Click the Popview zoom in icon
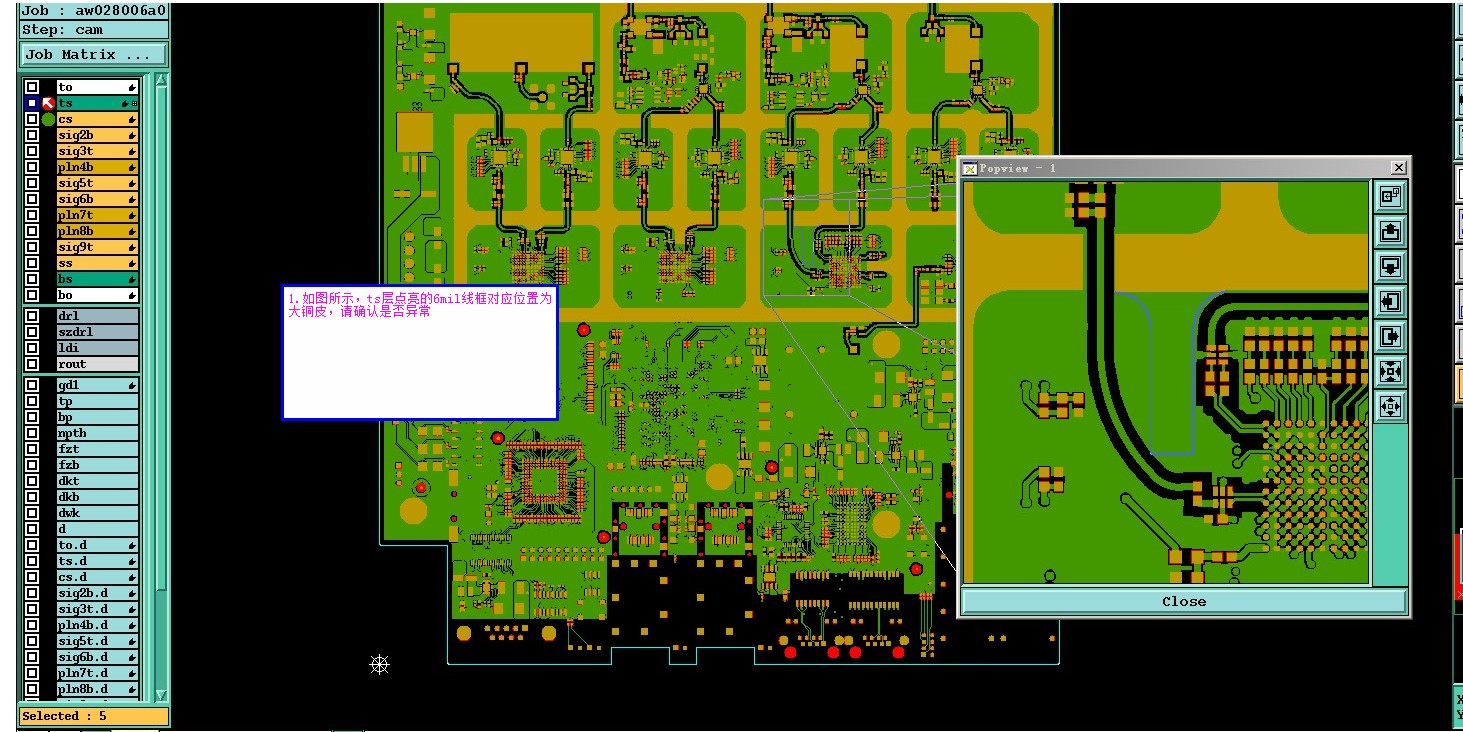This screenshot has height=732, width=1463. (x=1390, y=372)
